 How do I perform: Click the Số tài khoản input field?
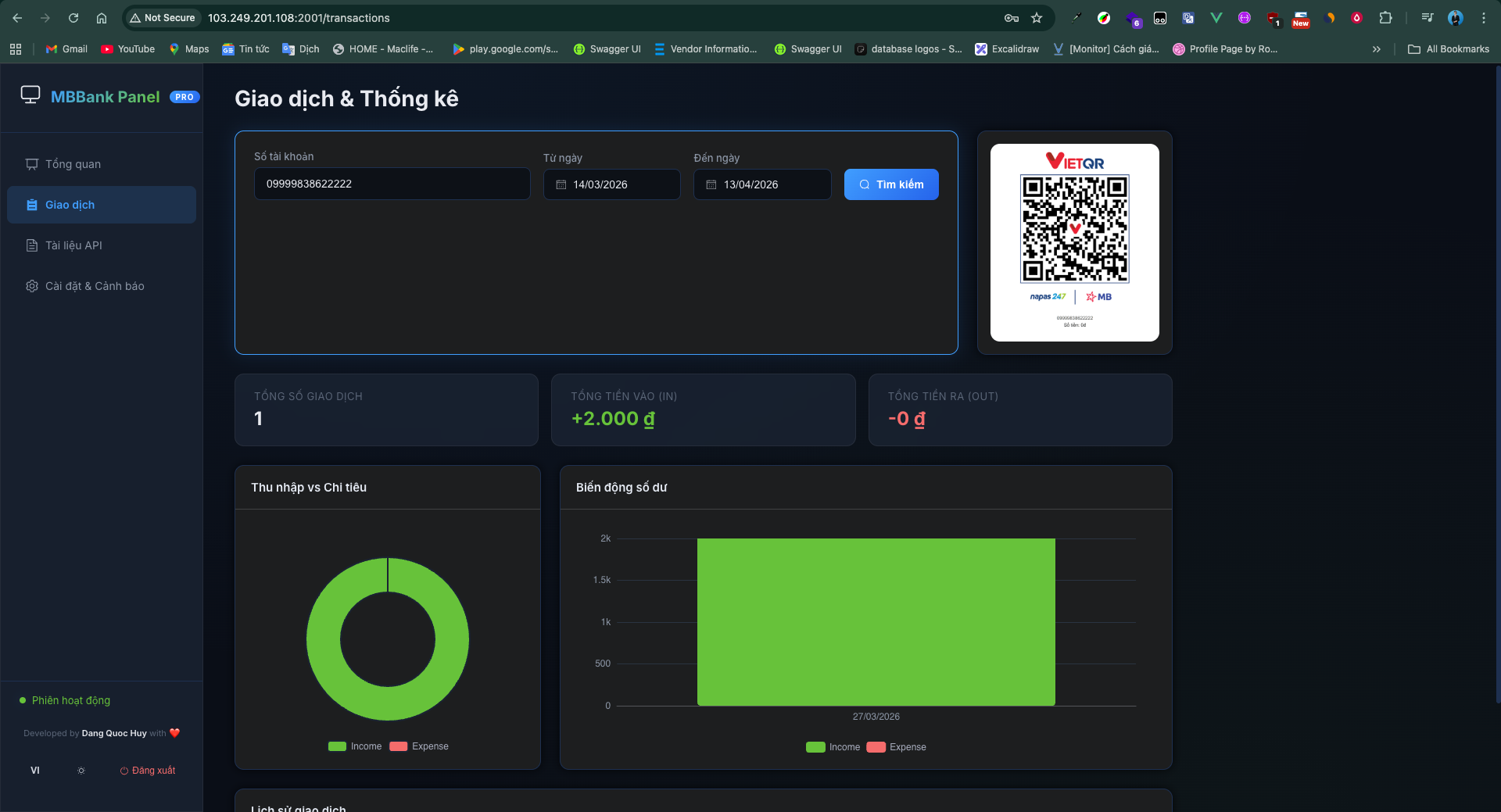(x=392, y=184)
